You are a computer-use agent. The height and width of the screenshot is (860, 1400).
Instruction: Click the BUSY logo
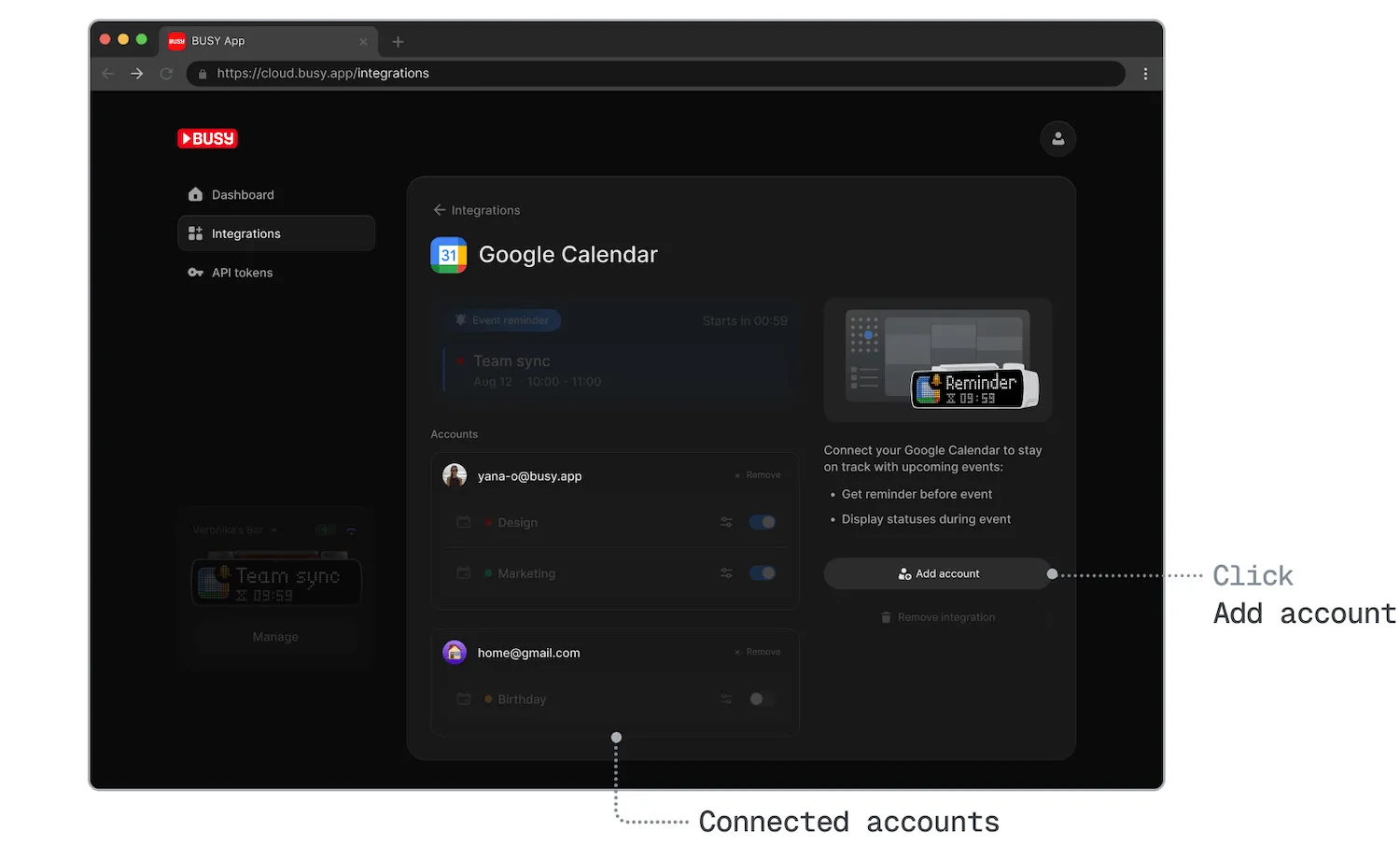[207, 138]
